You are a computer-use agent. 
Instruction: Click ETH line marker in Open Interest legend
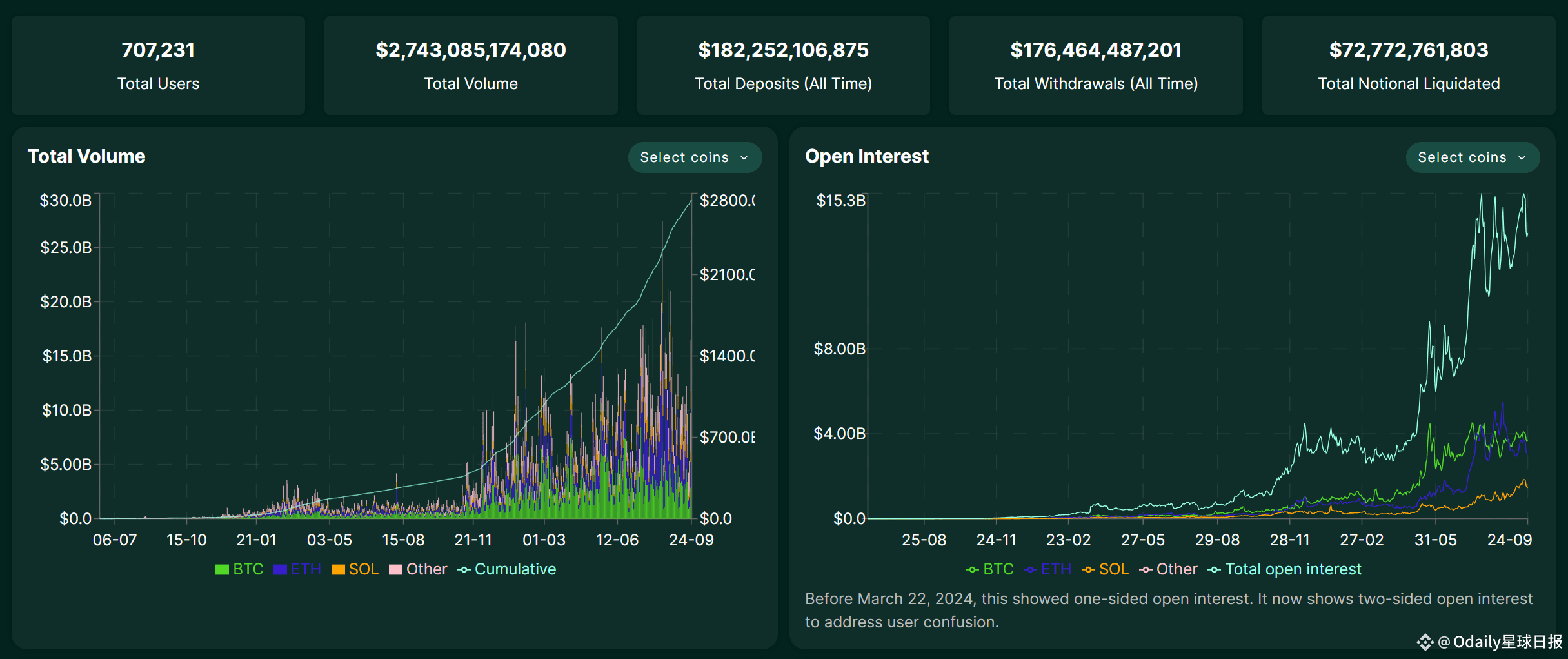coord(1030,569)
